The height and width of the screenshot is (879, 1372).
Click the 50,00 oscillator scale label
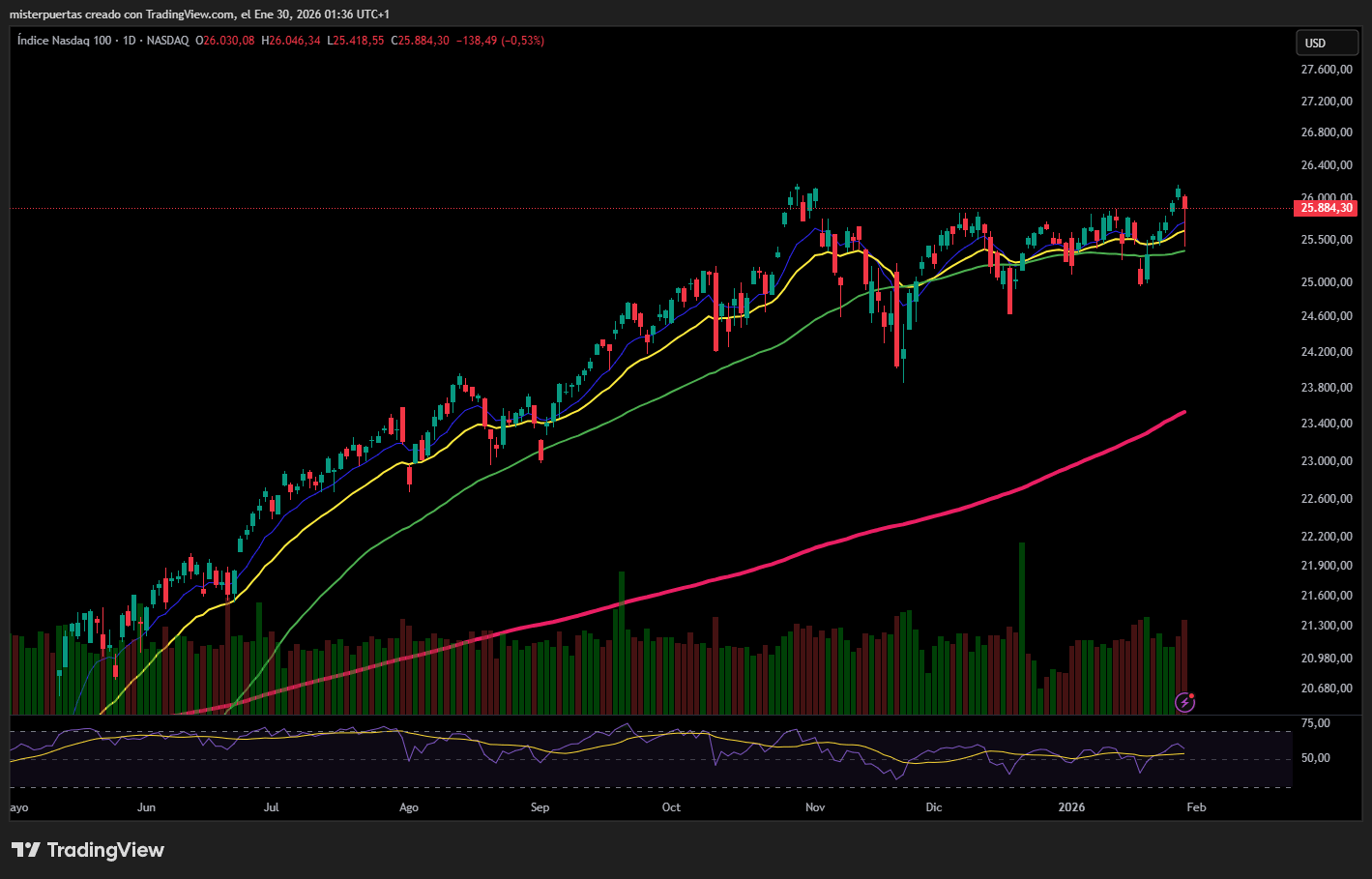[1316, 758]
